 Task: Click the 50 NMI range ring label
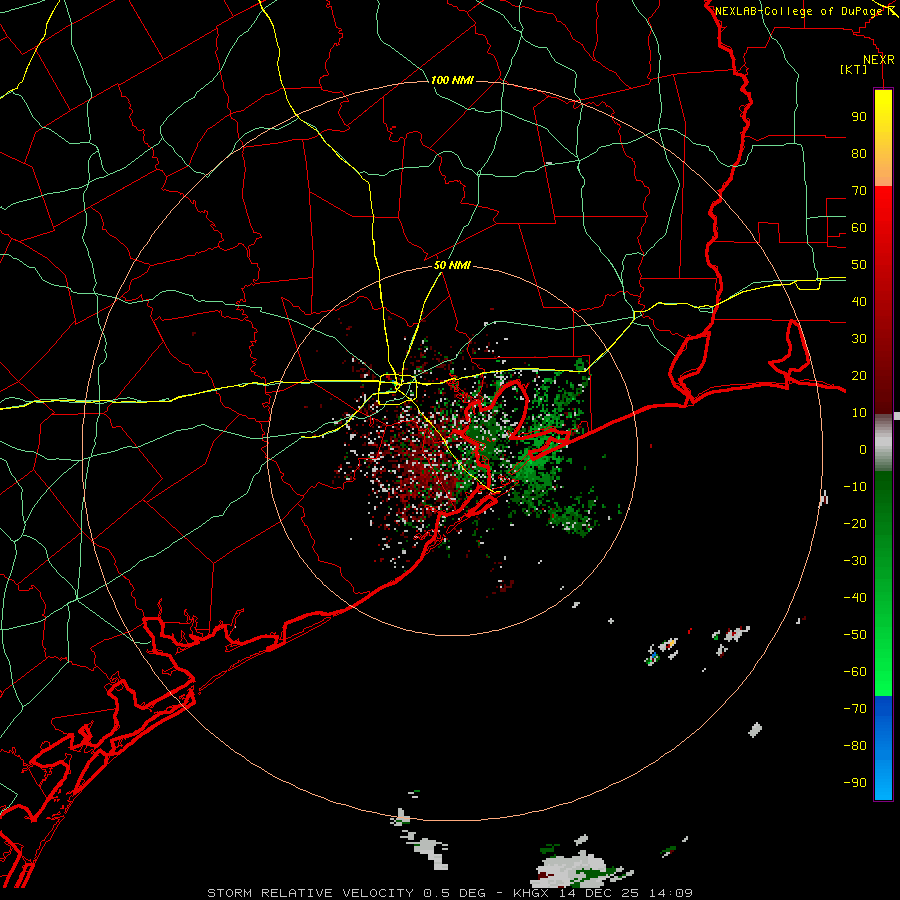452,265
